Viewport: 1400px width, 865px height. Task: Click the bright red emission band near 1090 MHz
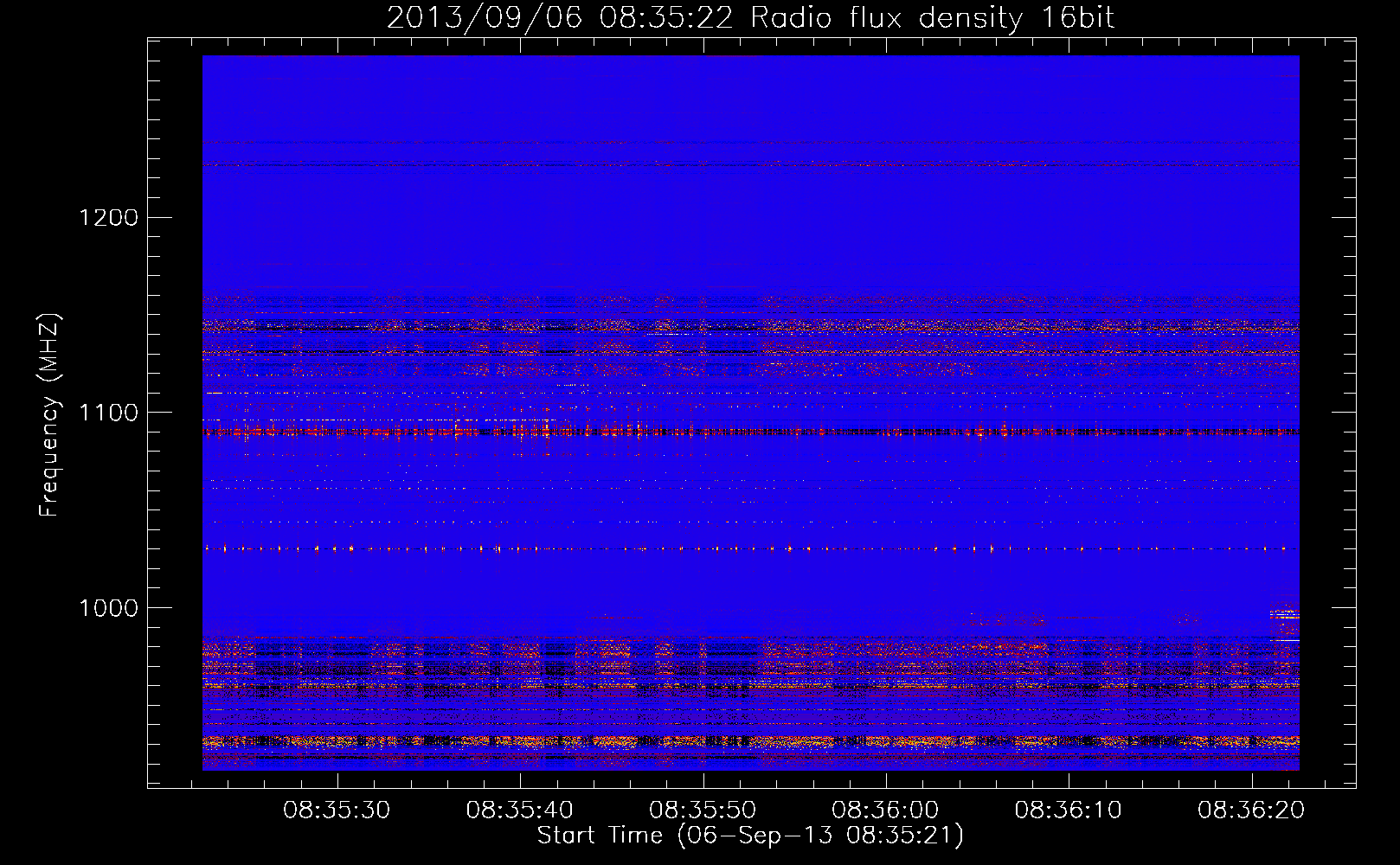(x=750, y=431)
